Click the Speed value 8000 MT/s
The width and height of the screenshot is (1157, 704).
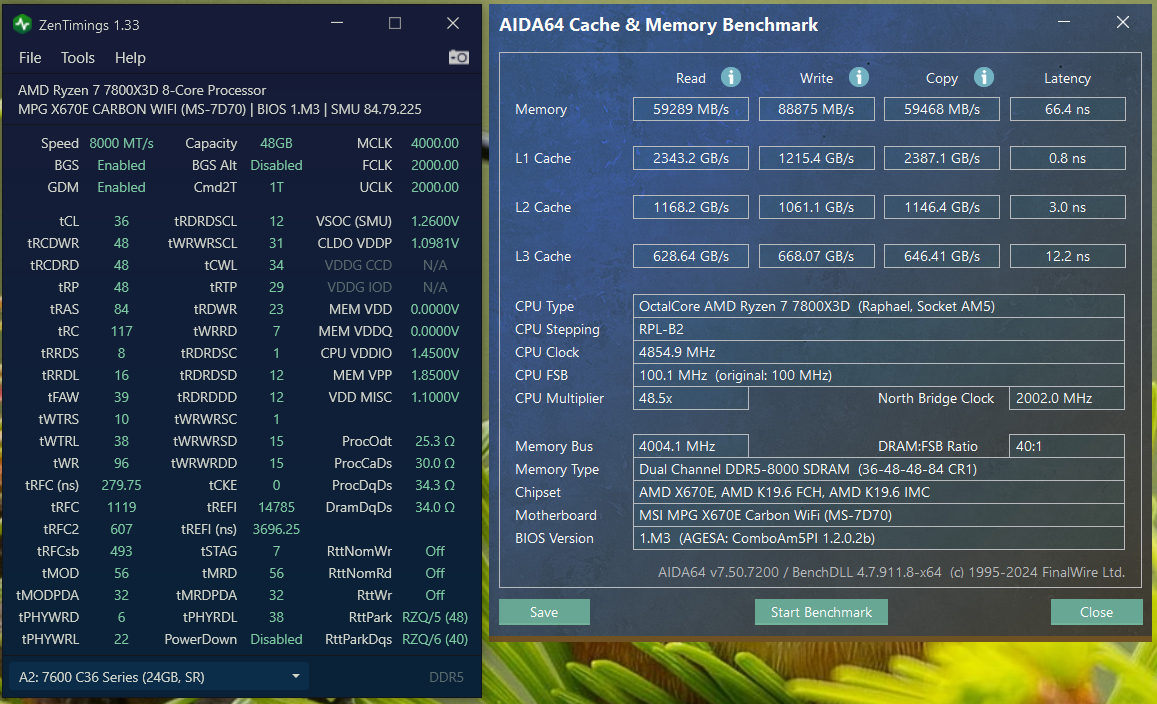tap(121, 143)
